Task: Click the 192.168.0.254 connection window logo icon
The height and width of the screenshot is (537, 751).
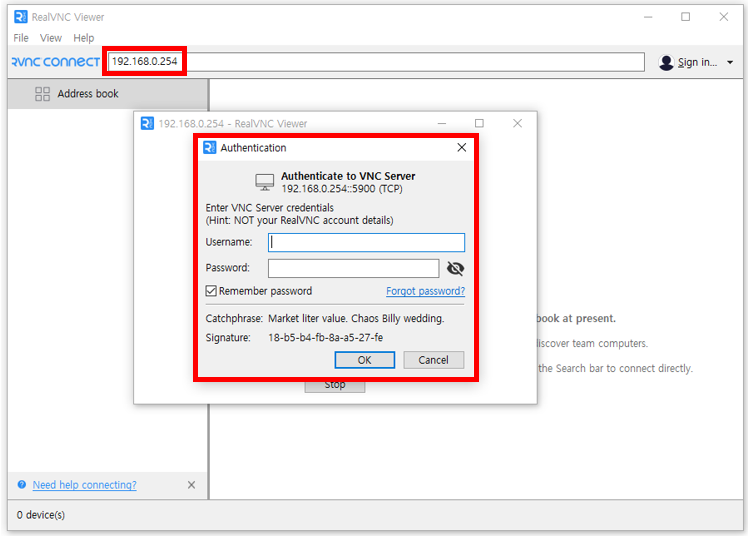Action: coord(147,124)
